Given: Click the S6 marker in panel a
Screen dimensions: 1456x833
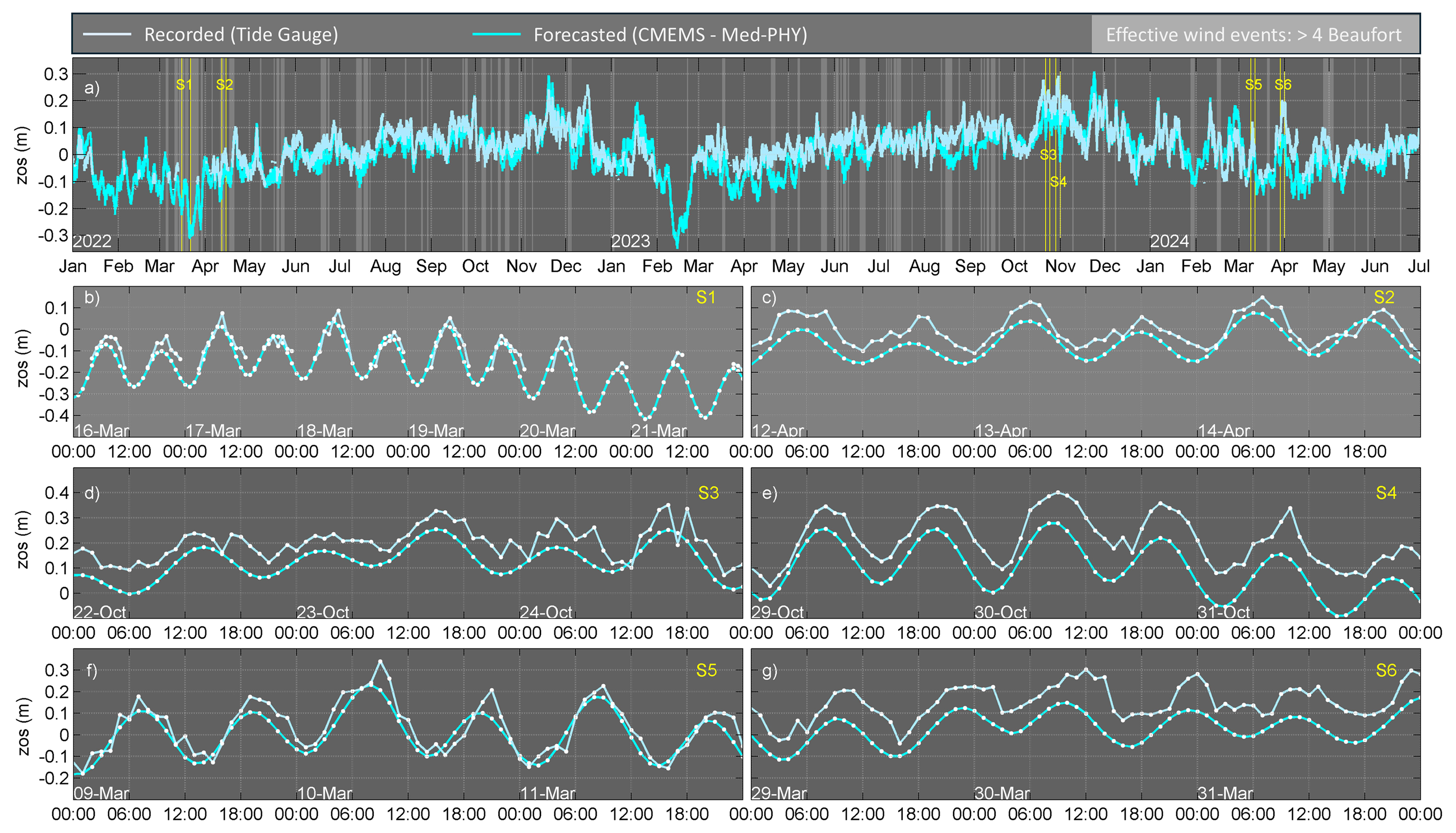Looking at the screenshot, I should pyautogui.click(x=1282, y=85).
